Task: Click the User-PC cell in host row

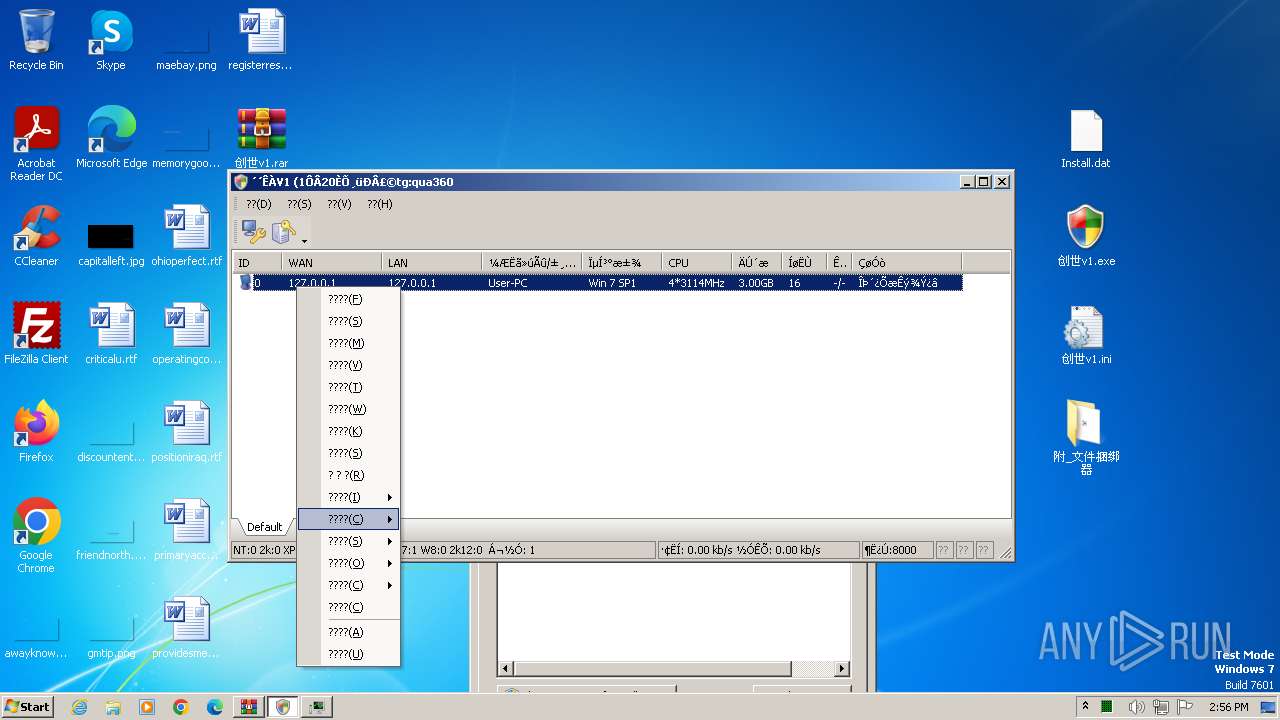Action: pyautogui.click(x=507, y=283)
